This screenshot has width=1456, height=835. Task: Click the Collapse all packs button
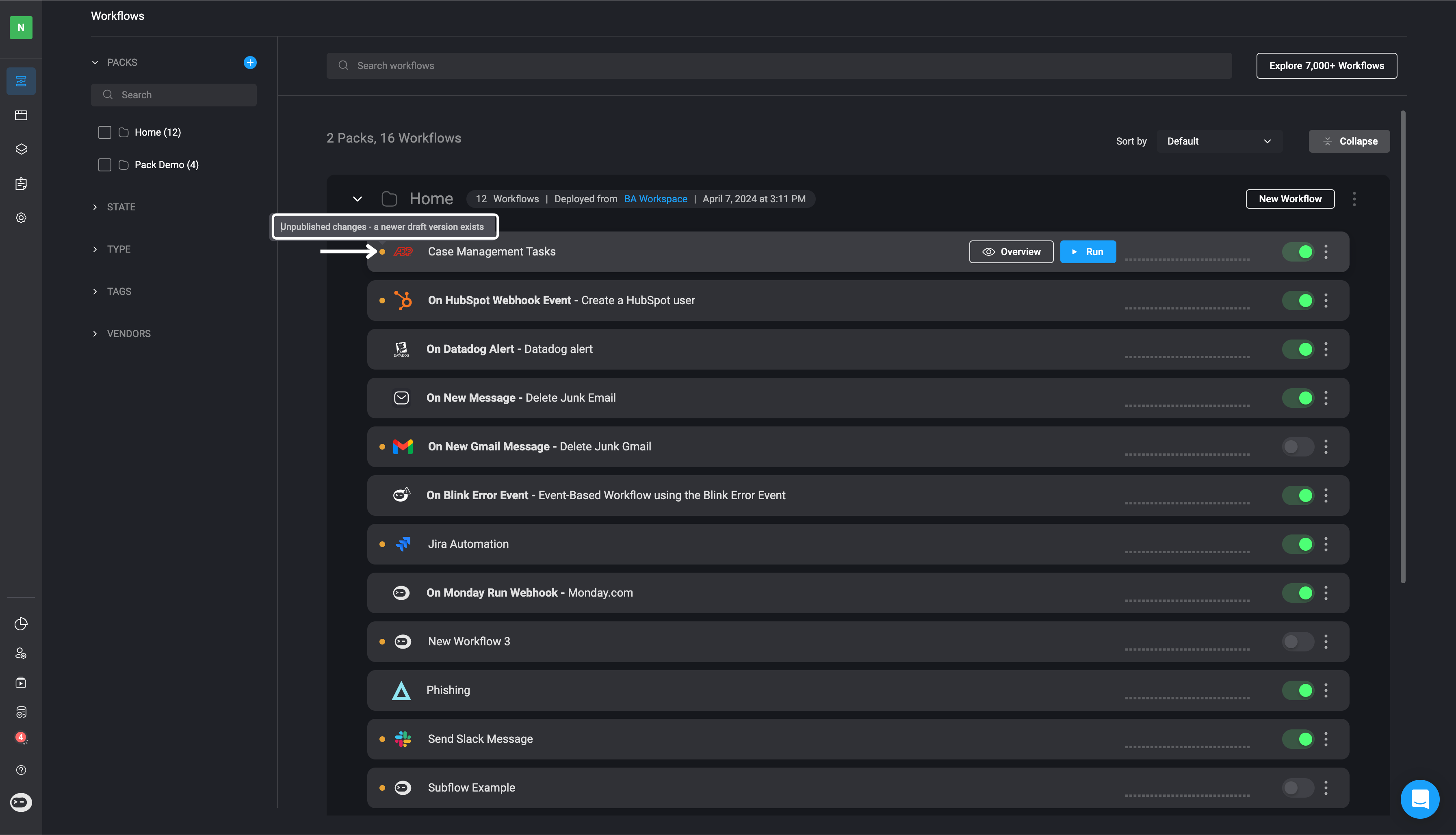tap(1349, 141)
